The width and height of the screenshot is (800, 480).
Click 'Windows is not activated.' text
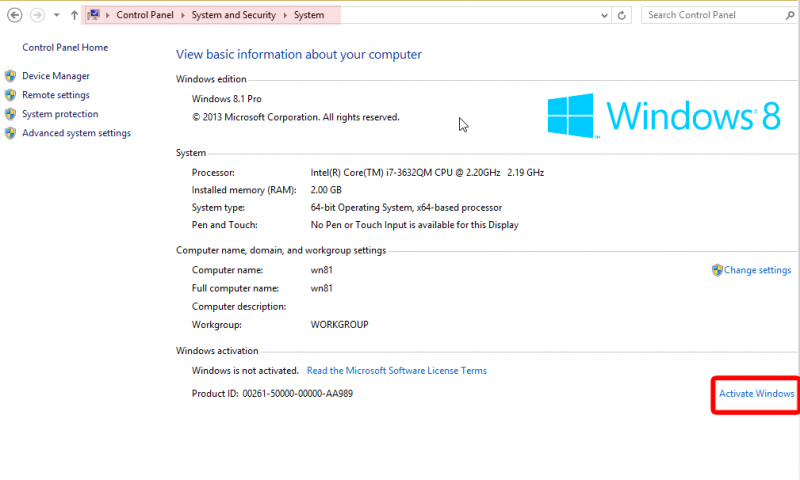(245, 371)
